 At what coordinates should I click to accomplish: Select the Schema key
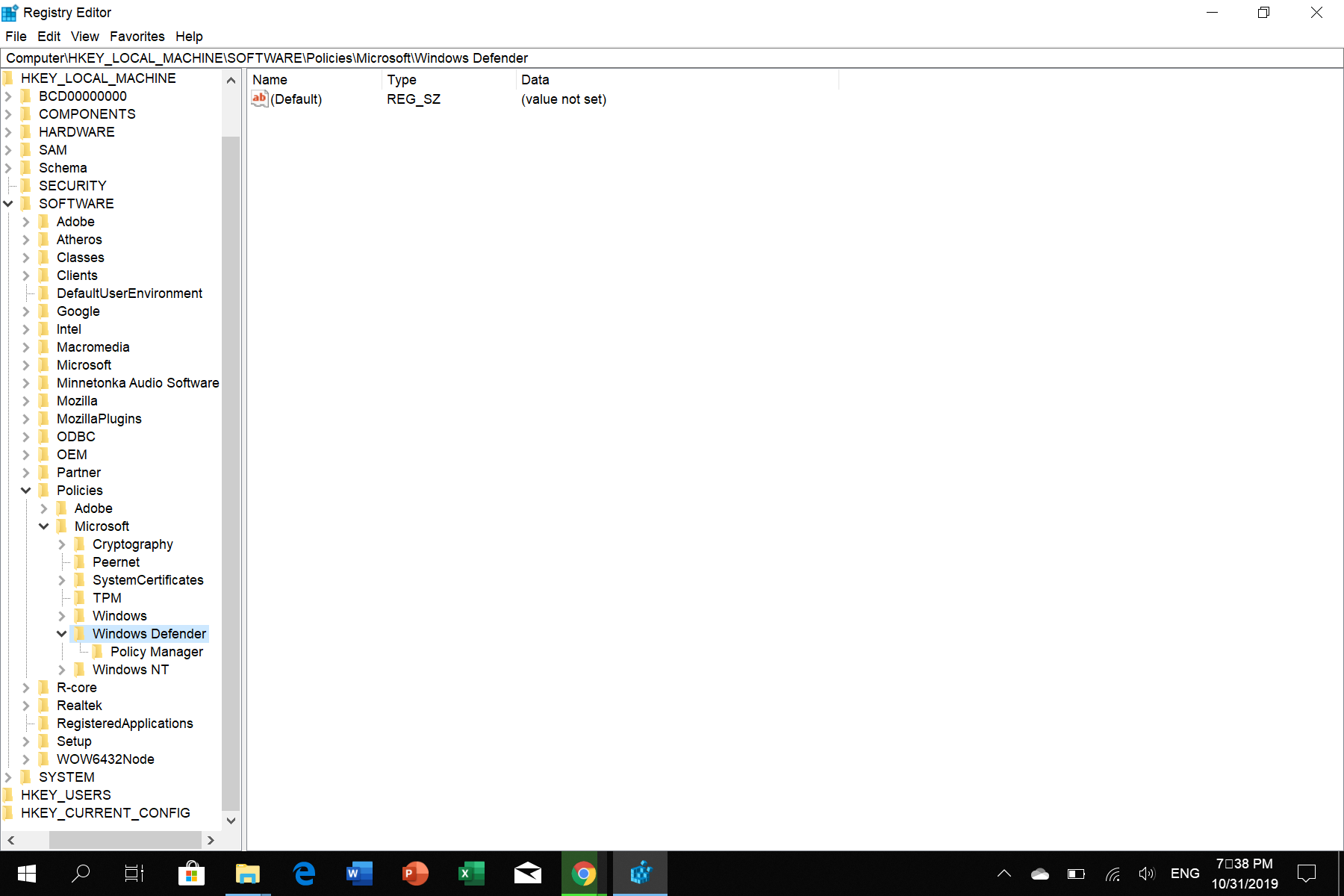[x=63, y=168]
